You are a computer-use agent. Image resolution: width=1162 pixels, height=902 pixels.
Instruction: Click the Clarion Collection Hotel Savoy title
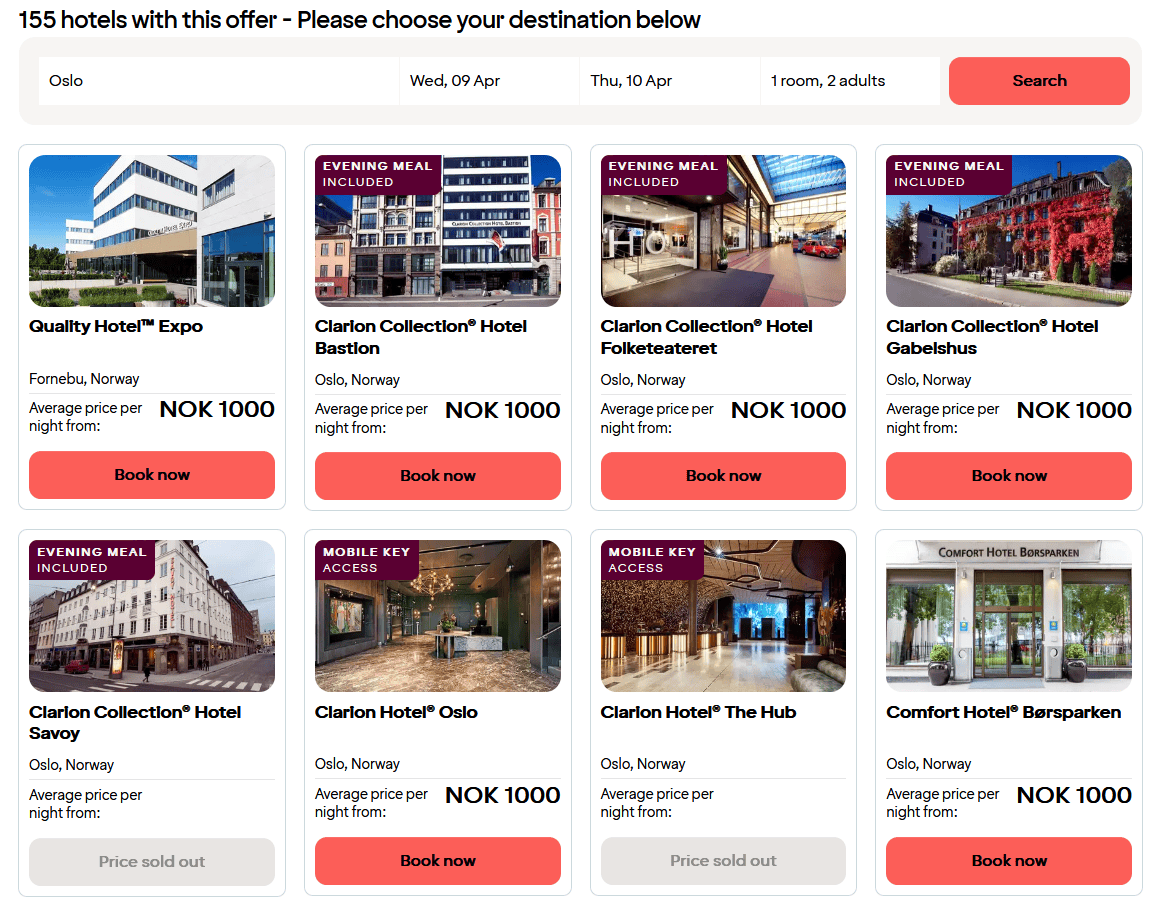[x=135, y=722]
